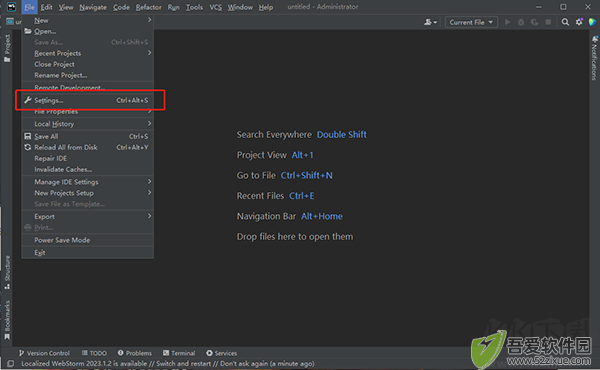The width and height of the screenshot is (600, 370).
Task: Open the VCS menu
Action: pyautogui.click(x=215, y=7)
